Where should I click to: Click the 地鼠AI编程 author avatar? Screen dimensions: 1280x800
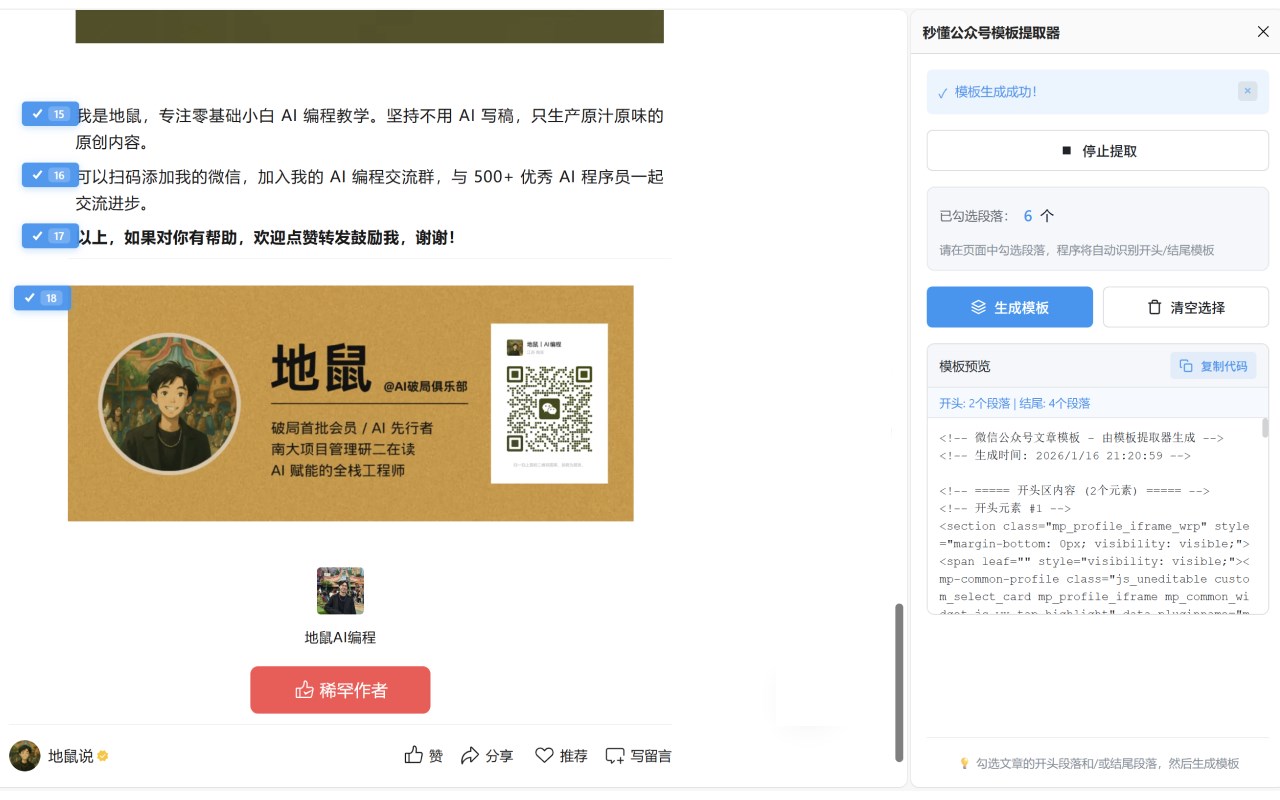[340, 590]
